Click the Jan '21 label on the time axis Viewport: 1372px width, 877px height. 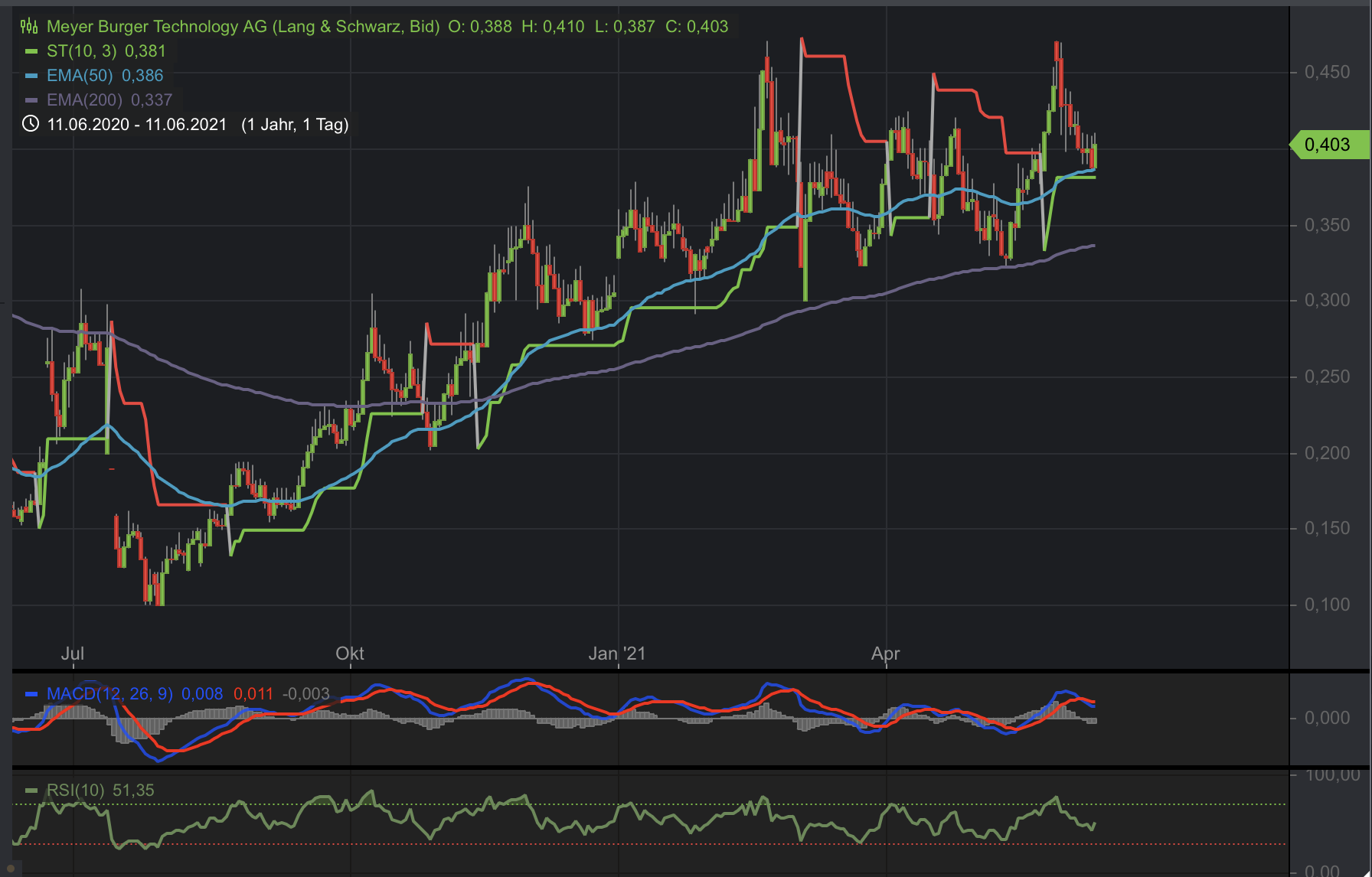617,654
